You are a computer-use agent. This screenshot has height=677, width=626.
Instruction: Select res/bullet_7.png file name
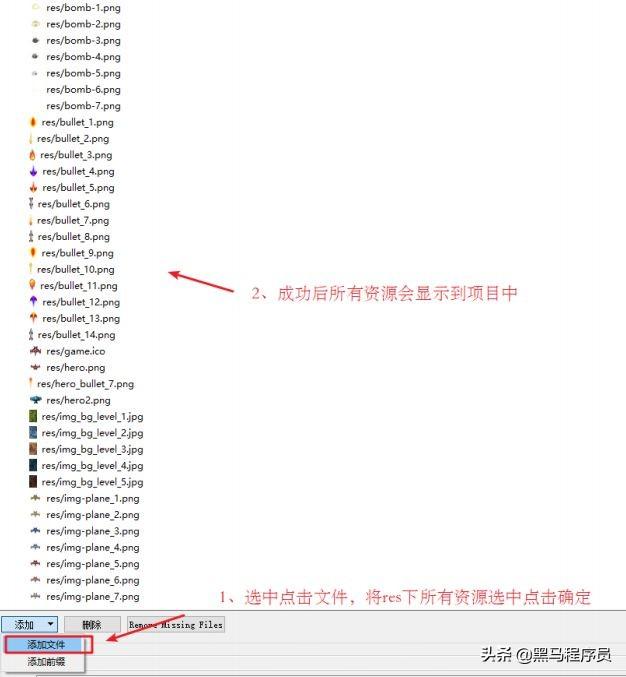pyautogui.click(x=73, y=221)
